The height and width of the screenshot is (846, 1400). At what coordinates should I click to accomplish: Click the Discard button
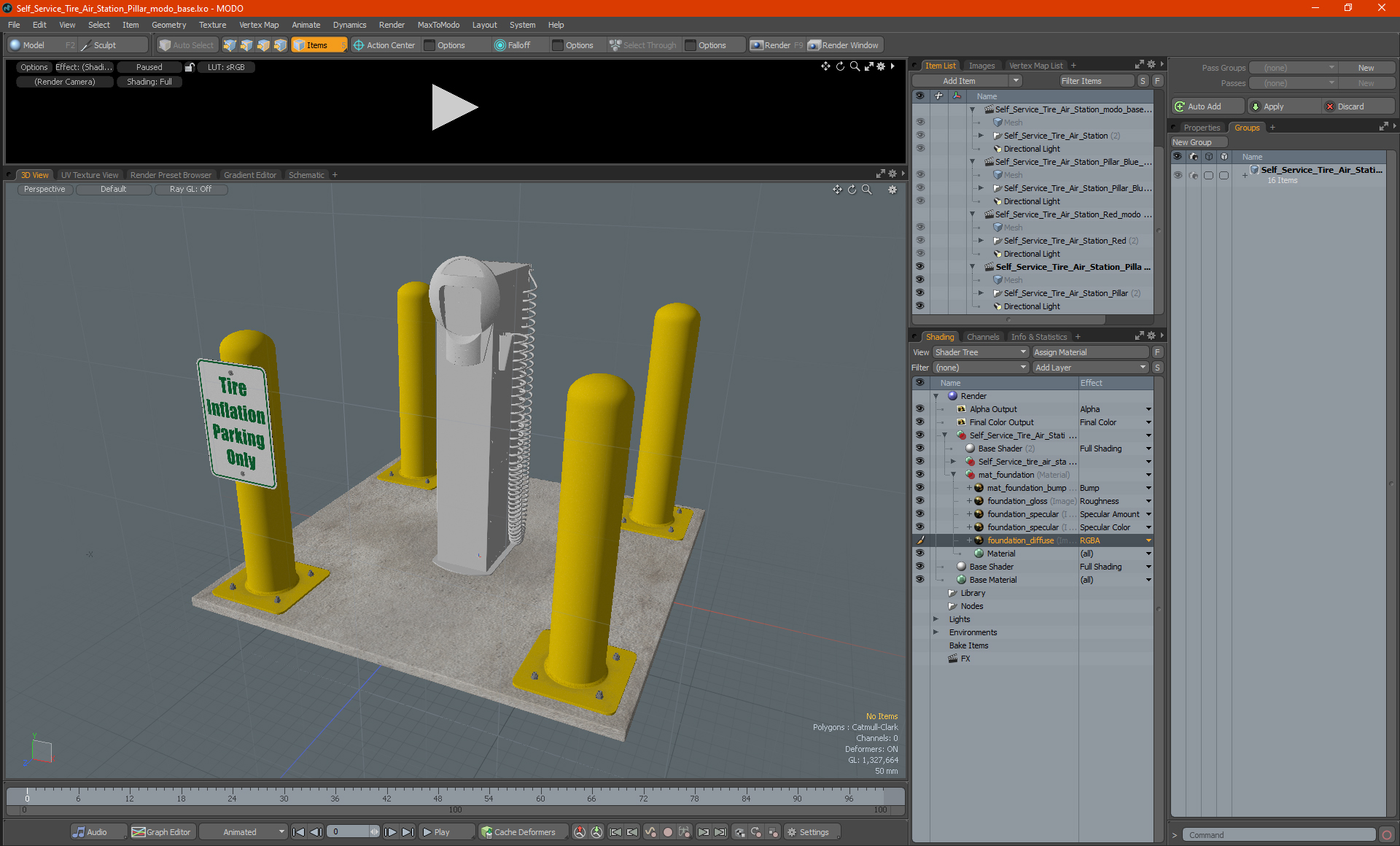(x=1358, y=106)
